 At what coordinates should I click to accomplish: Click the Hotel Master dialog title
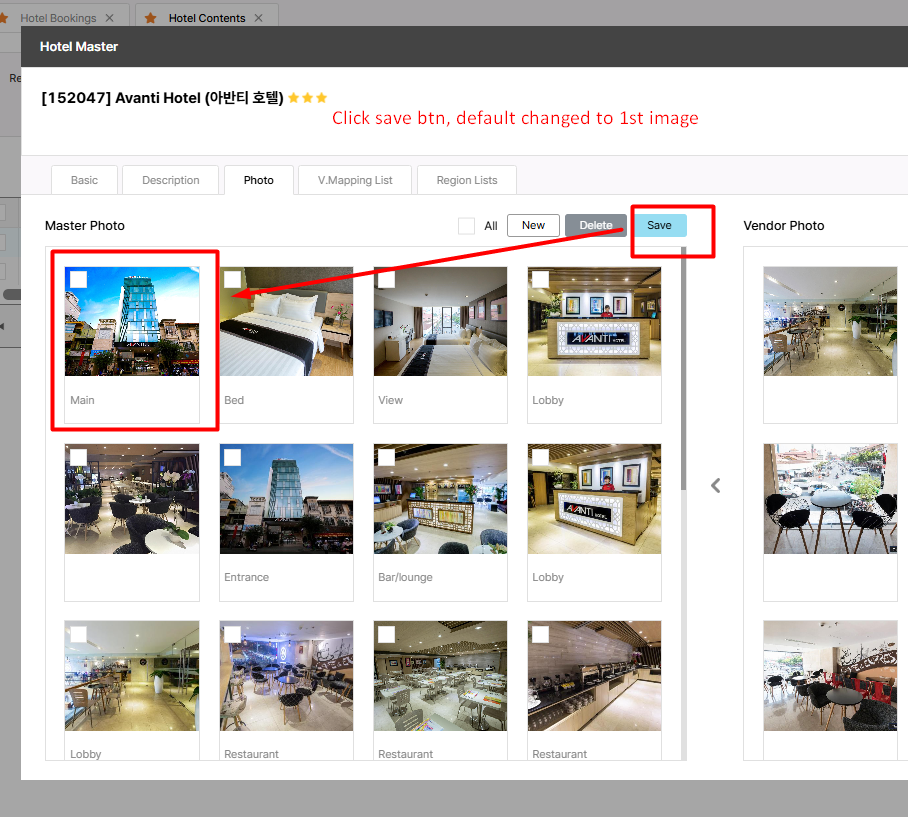(79, 46)
